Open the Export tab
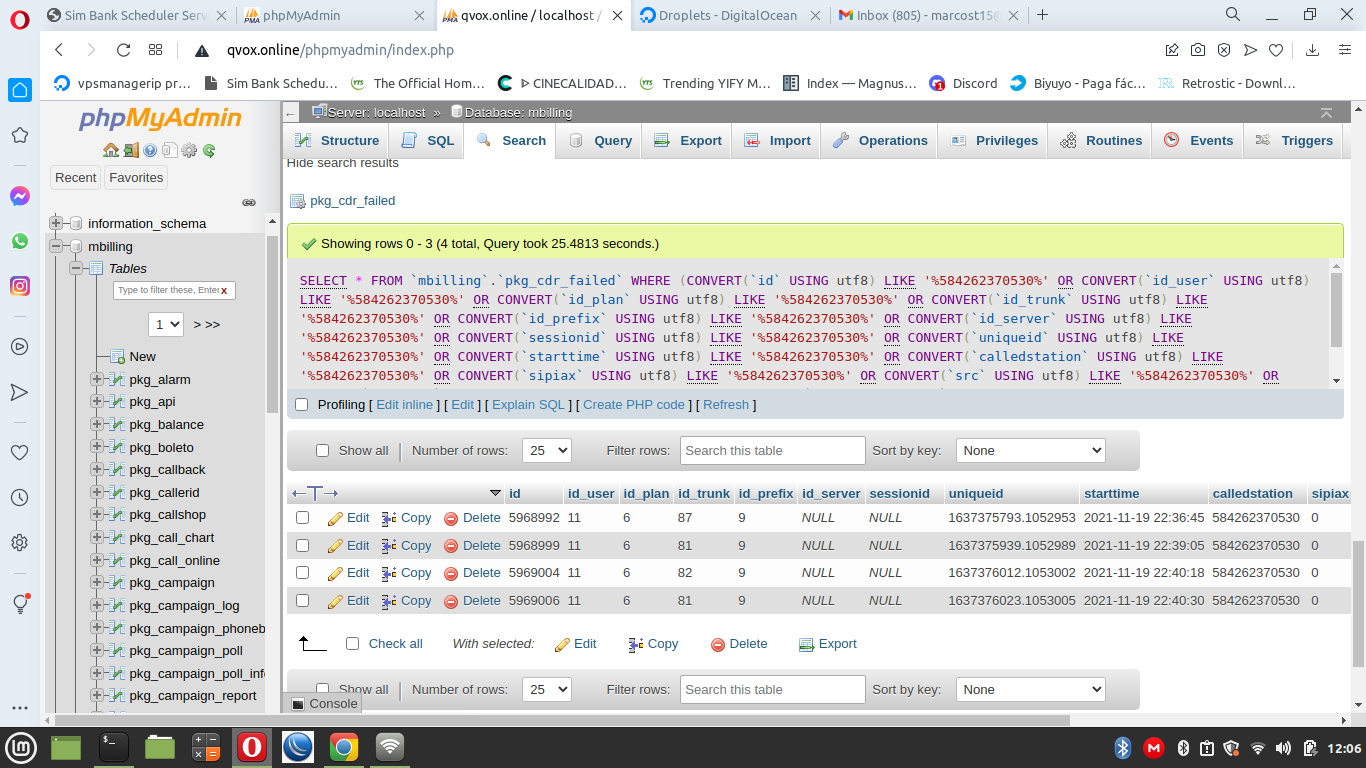 click(x=687, y=141)
